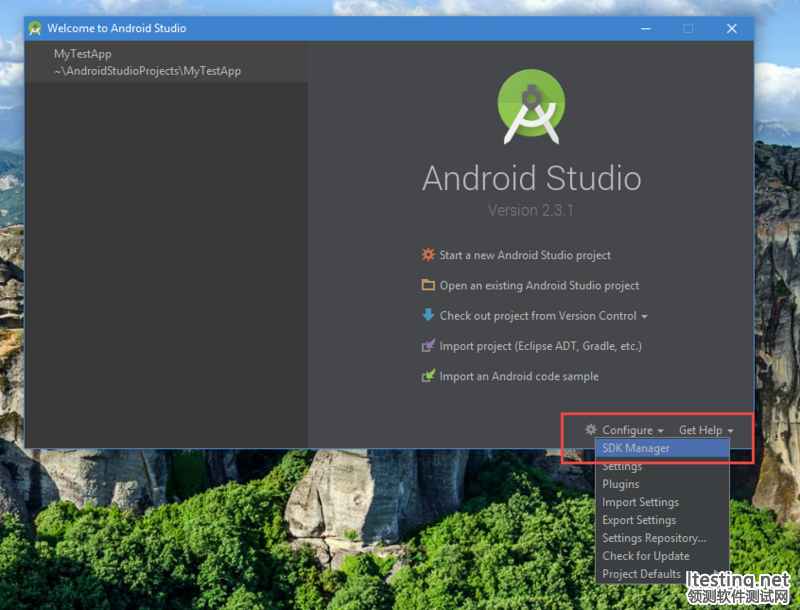Click the blue download arrow Version Control icon
Image resolution: width=800 pixels, height=610 pixels.
point(428,315)
